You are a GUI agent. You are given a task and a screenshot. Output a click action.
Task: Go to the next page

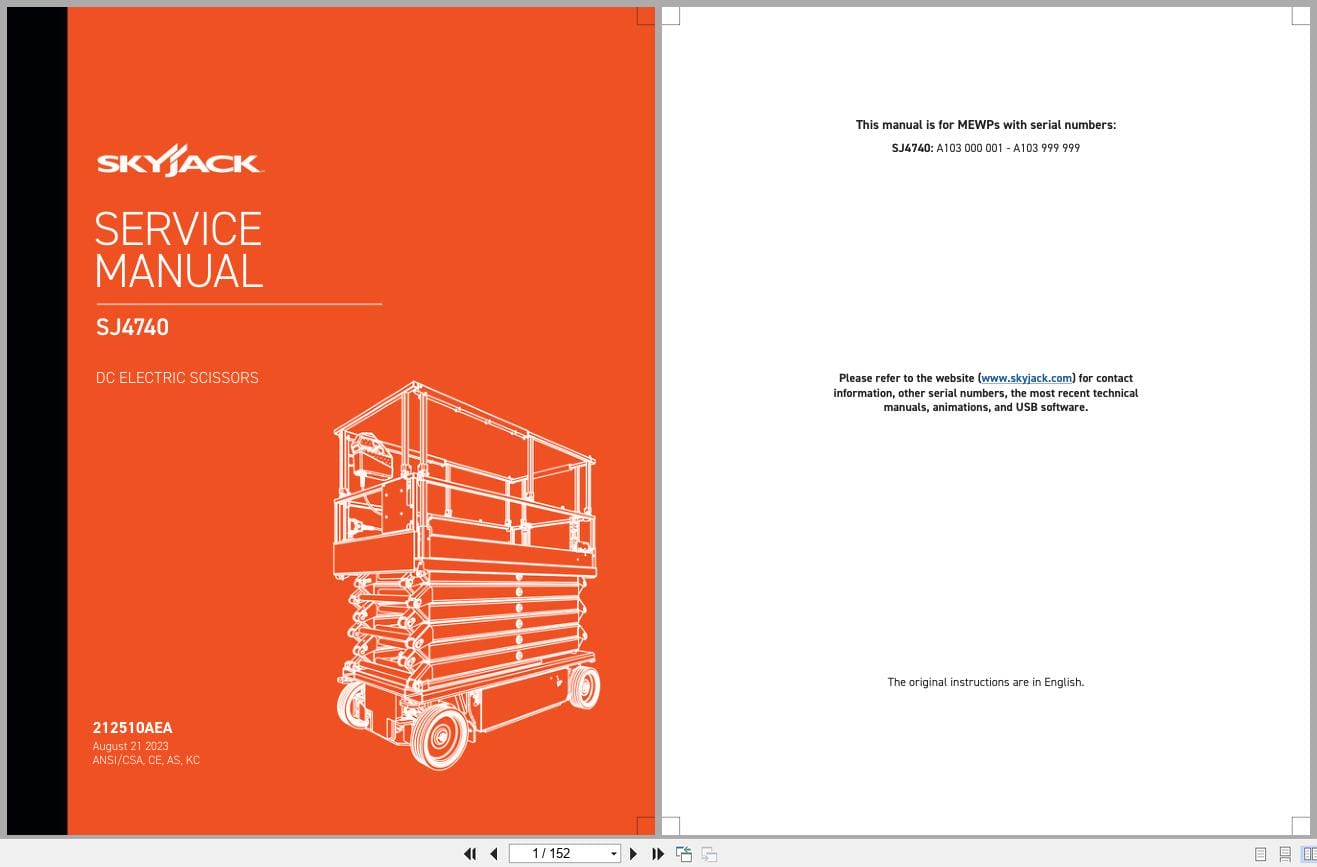click(x=633, y=853)
